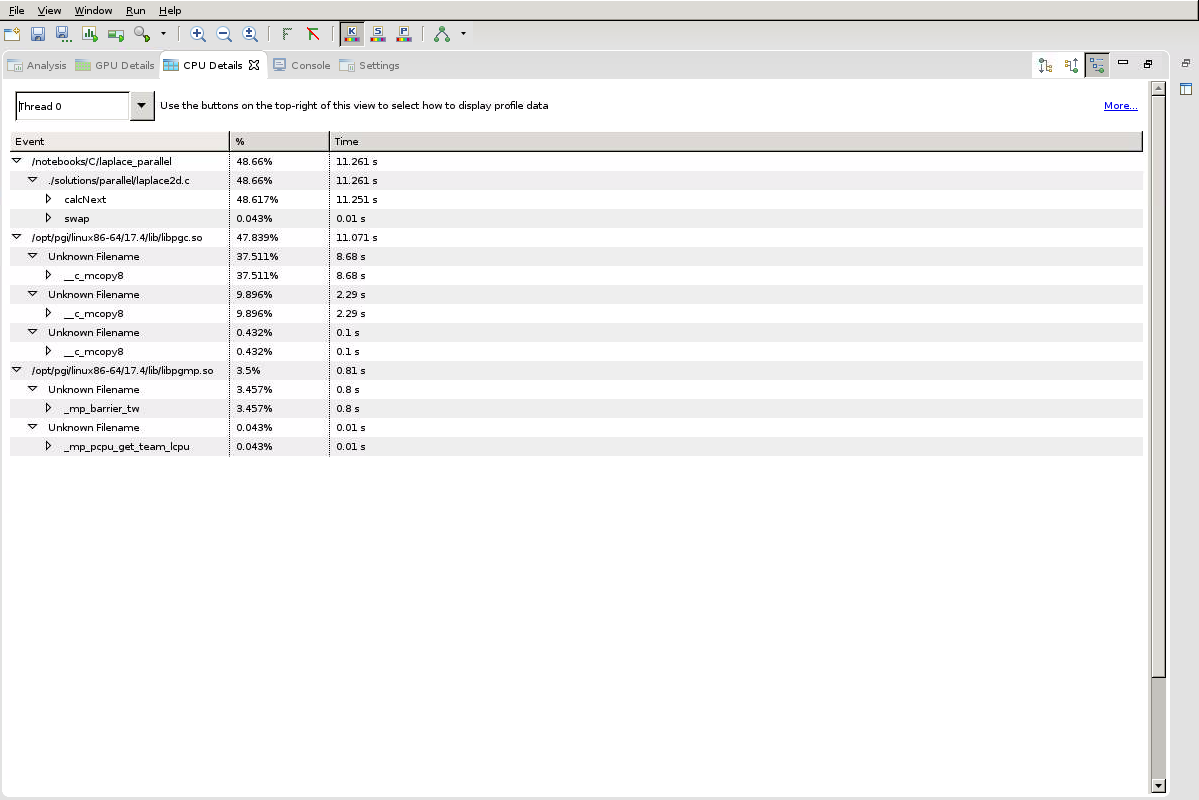Click the top-down call tree view icon

1045,66
